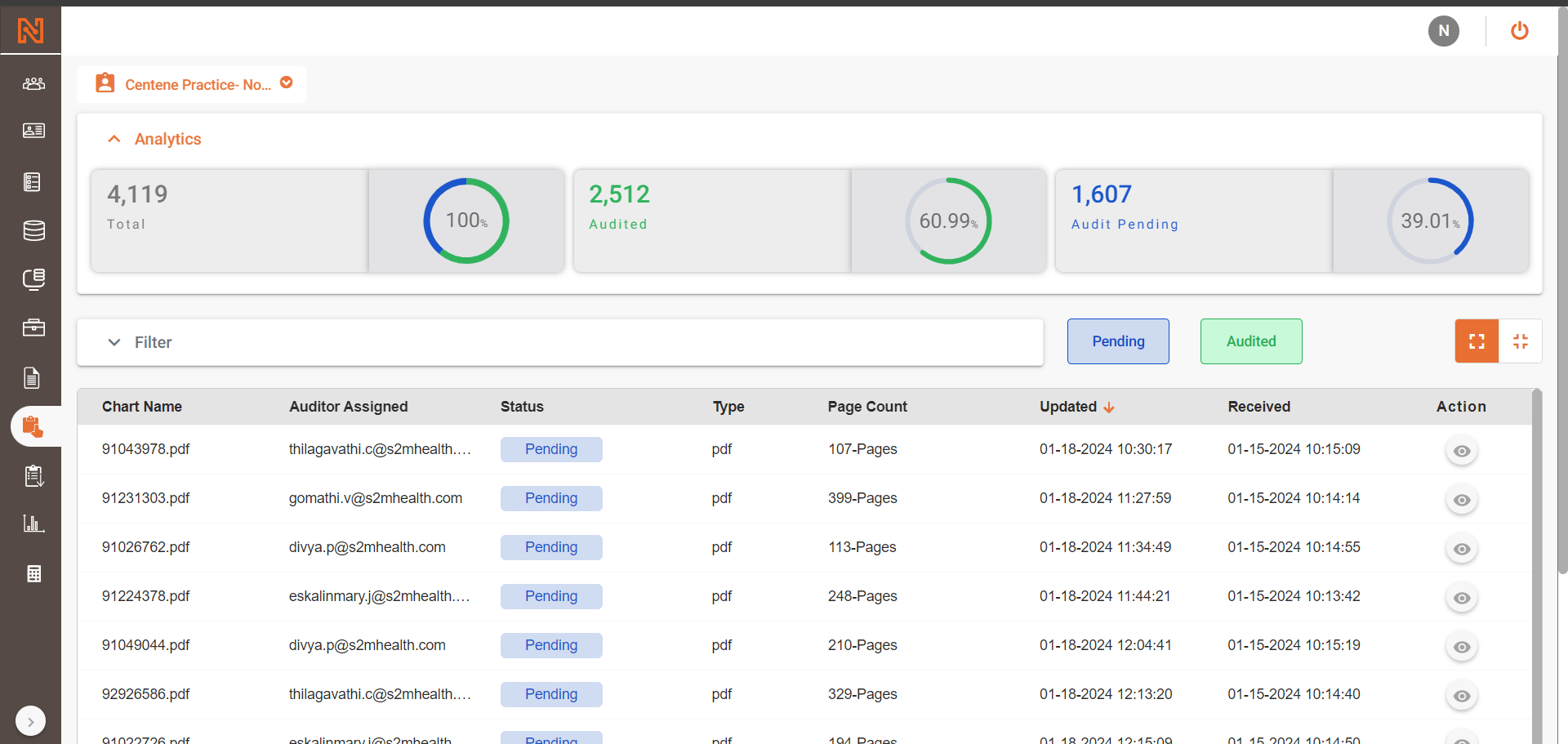View chart 91026762.pdf via eye icon
The image size is (1568, 744).
click(1462, 549)
